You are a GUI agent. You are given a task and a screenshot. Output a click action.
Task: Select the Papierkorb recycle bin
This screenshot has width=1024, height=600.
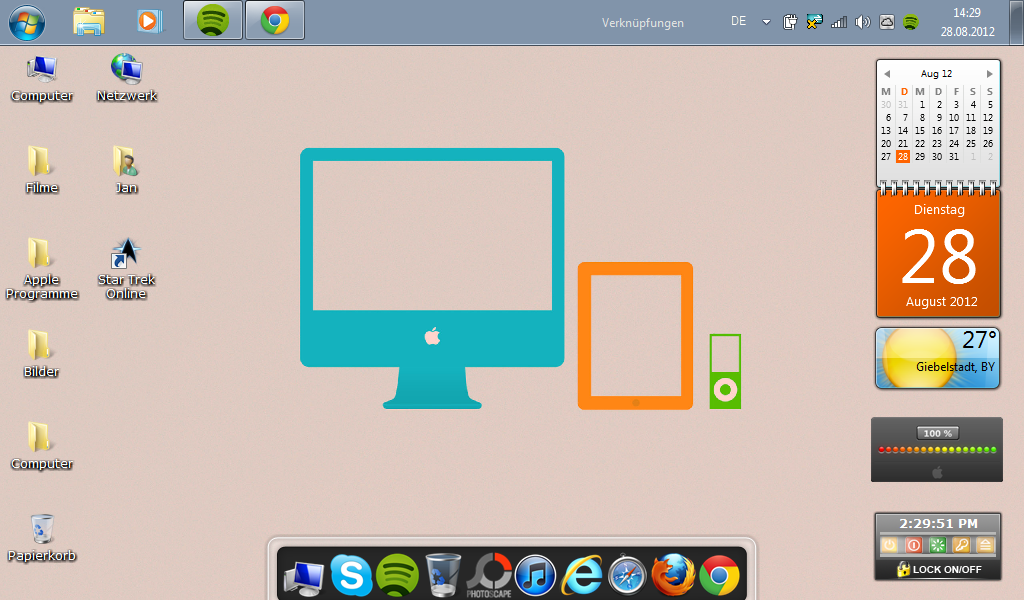coord(42,538)
